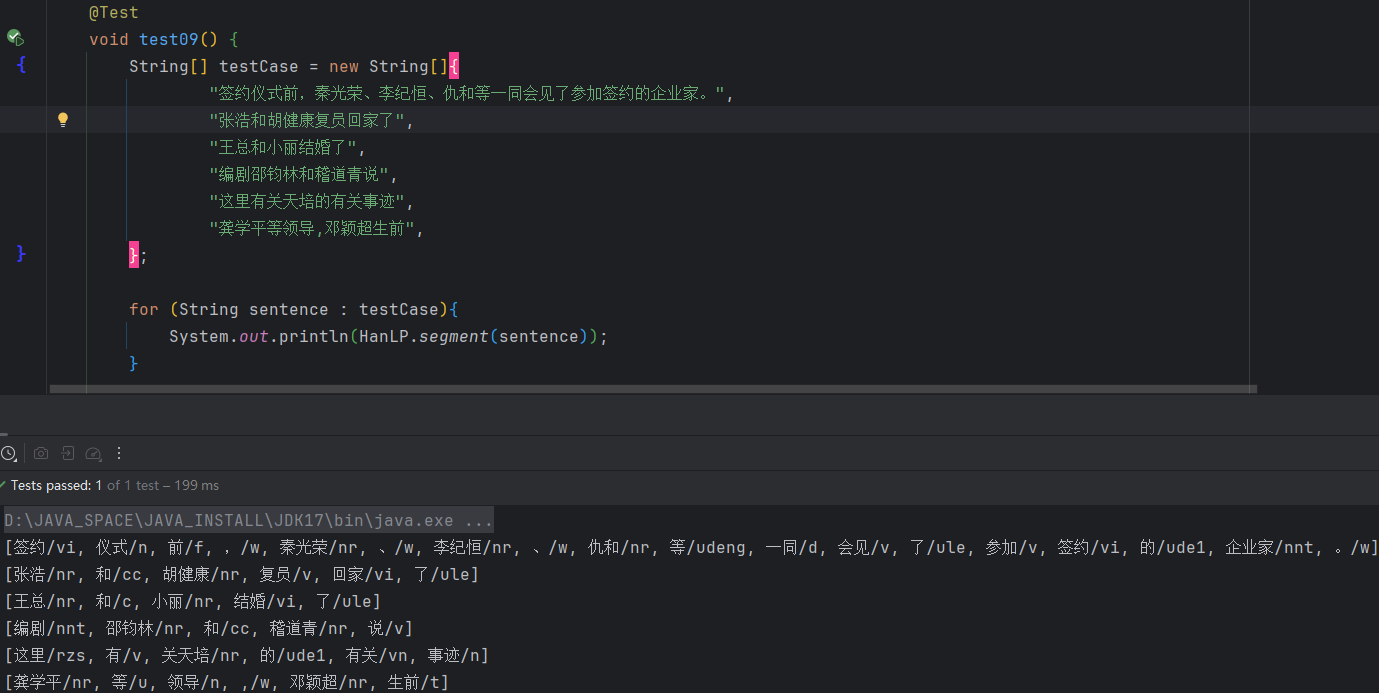This screenshot has width=1379, height=693.
Task: Click output line starting [这里/rzs
Action: coord(246,655)
